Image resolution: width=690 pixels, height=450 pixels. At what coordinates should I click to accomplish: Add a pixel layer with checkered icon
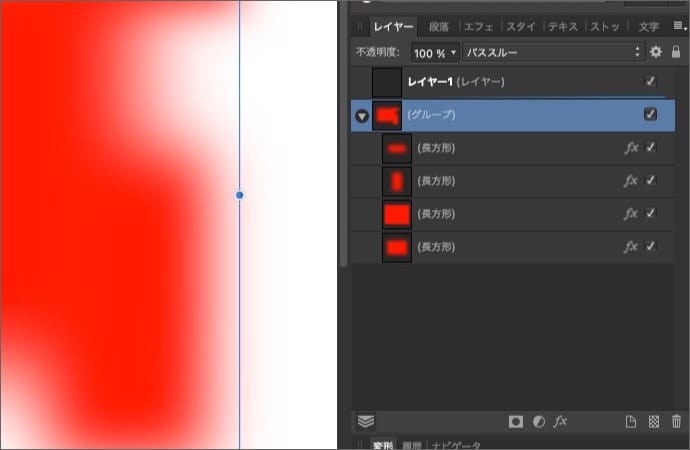click(x=654, y=422)
